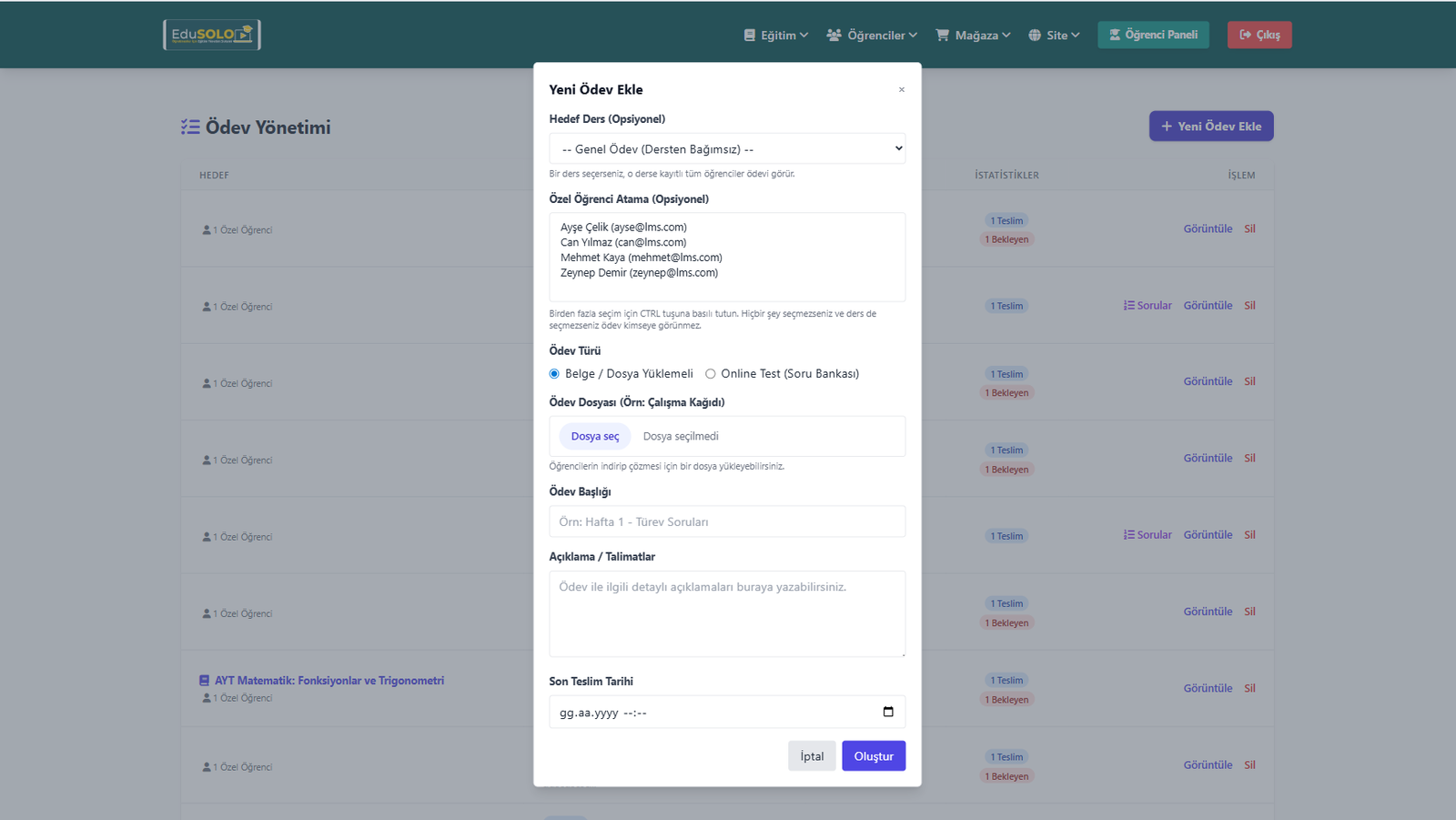Click the Site globe icon
The image size is (1456, 820).
point(1035,35)
